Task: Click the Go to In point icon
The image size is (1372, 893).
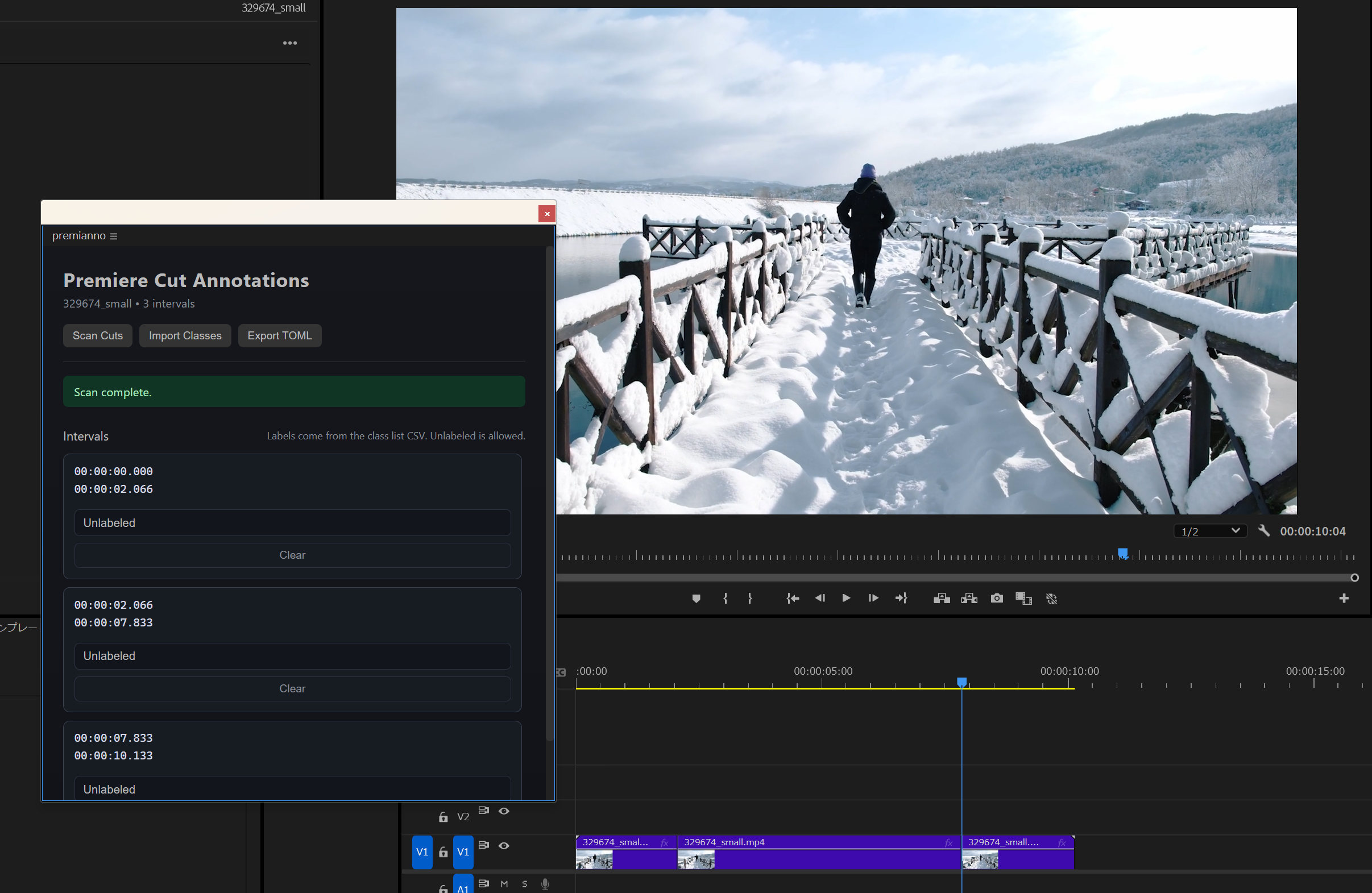Action: [x=792, y=599]
